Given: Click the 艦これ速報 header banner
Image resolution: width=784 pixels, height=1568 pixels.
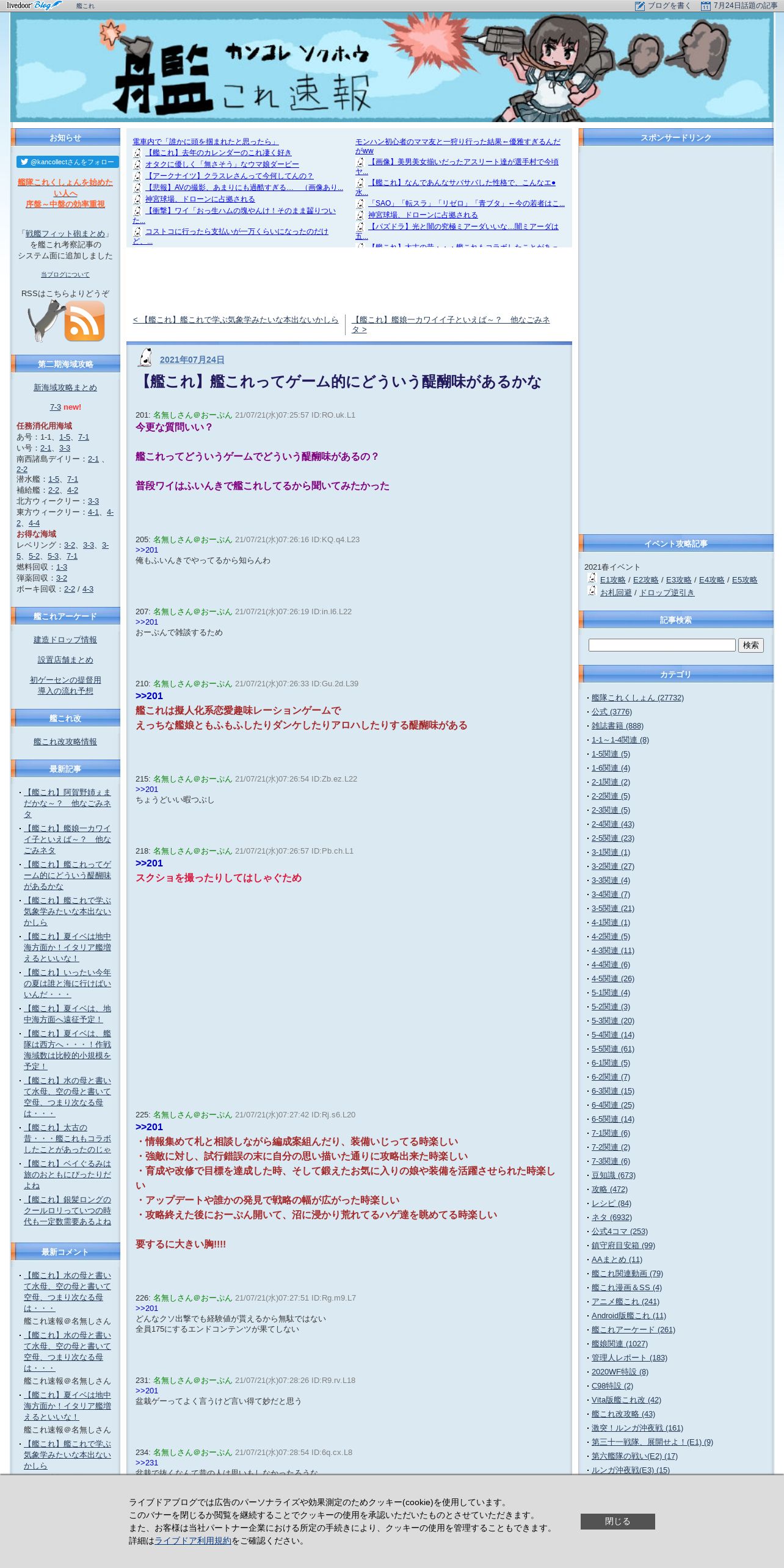Looking at the screenshot, I should coord(392,67).
